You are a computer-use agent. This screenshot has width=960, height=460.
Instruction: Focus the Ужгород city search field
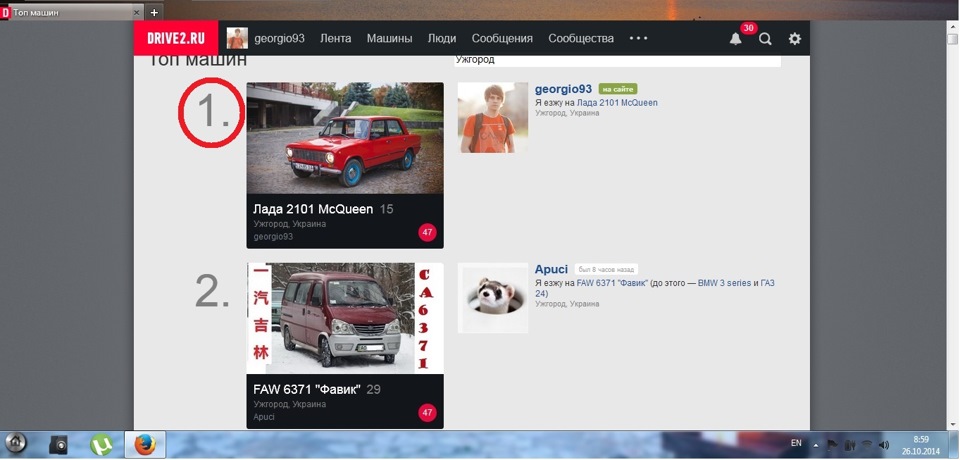617,61
